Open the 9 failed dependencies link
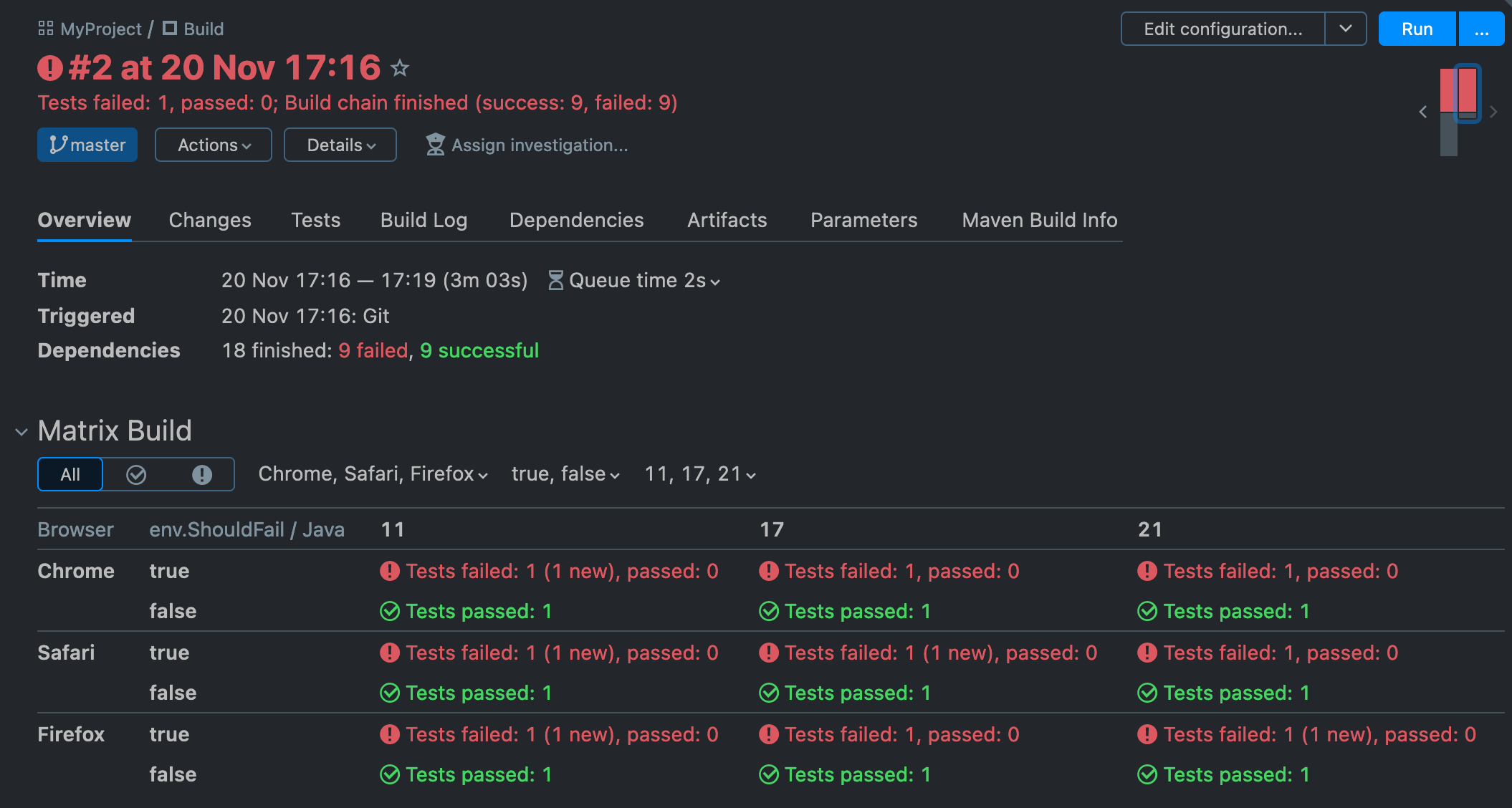The height and width of the screenshot is (808, 1512). pyautogui.click(x=373, y=350)
